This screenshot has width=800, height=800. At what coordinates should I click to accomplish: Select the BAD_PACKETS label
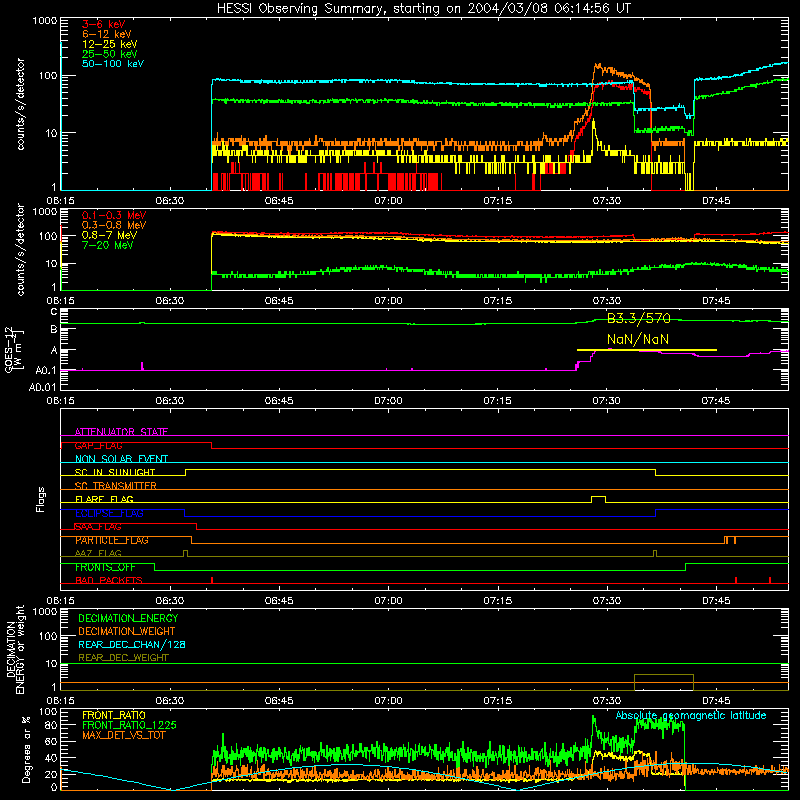point(109,581)
